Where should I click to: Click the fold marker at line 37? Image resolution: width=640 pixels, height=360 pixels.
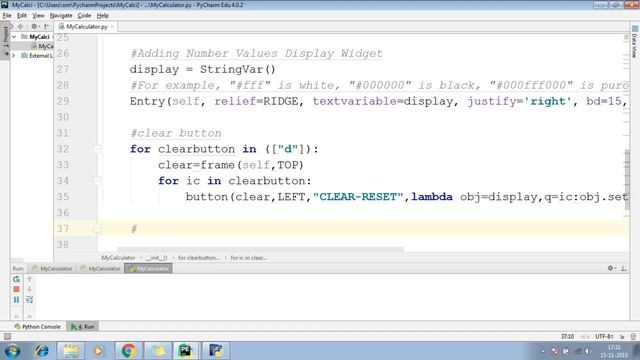(97, 229)
